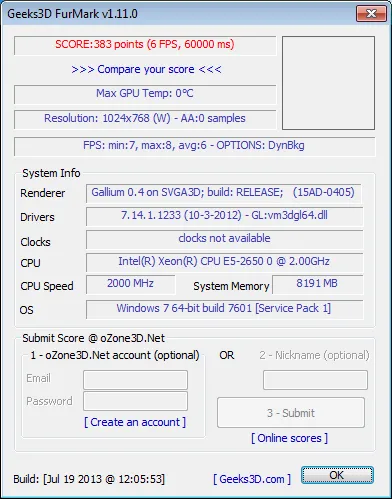Screen dimensions: 392x499
Task: Close the FurMark window
Action: click(371, 13)
